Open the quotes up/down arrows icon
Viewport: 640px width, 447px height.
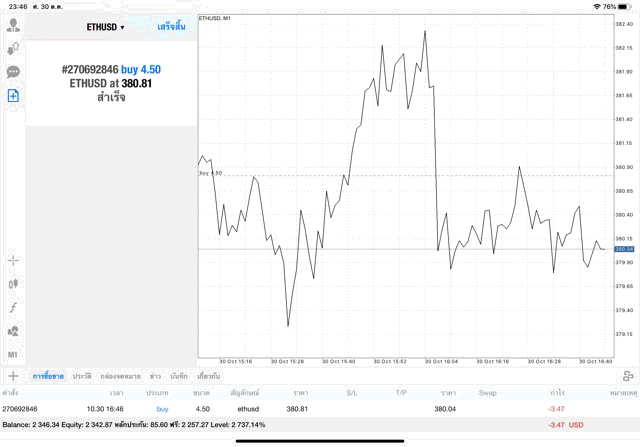(x=13, y=48)
